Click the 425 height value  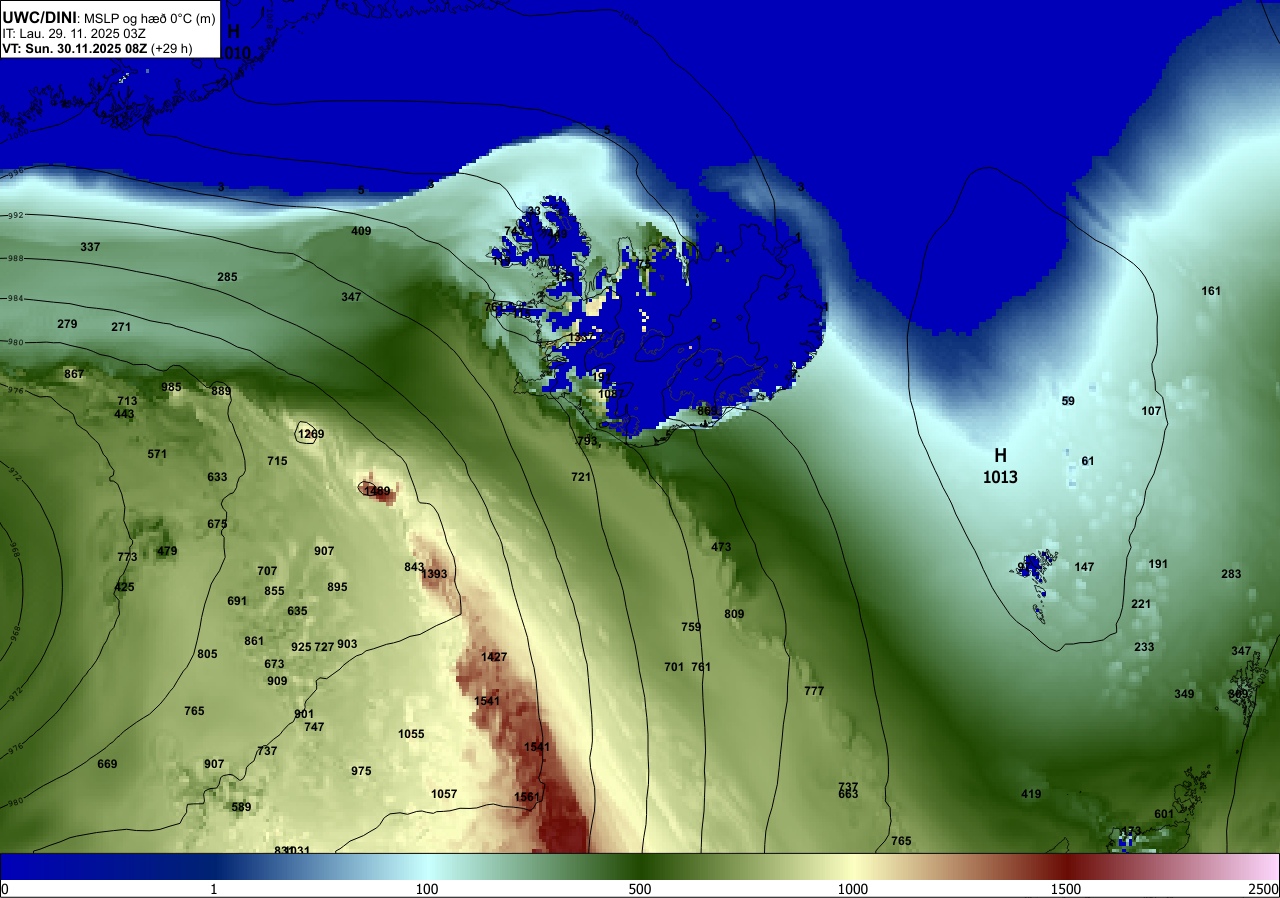click(x=124, y=587)
